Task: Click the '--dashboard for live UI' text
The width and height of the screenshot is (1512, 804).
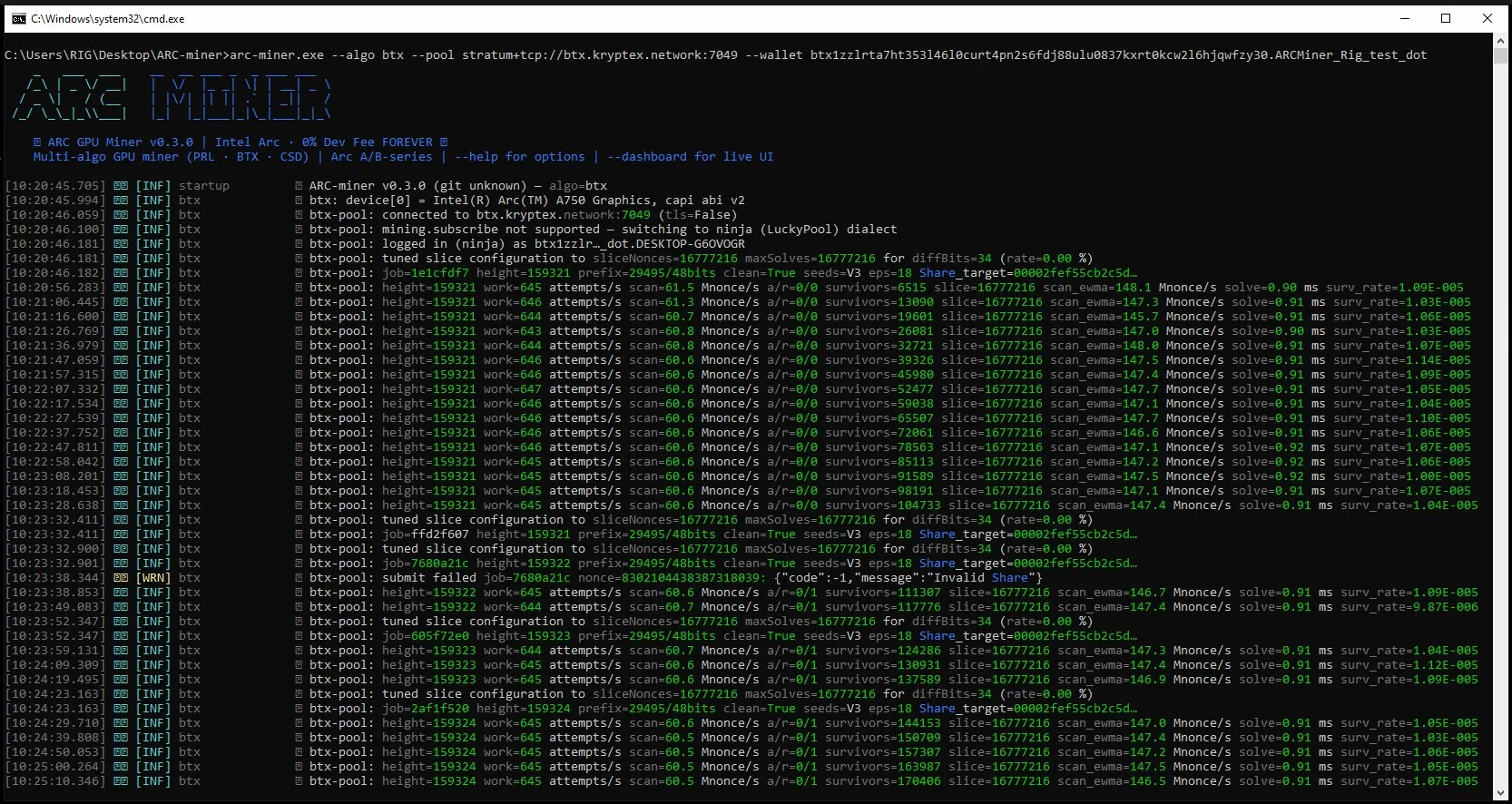Action: coord(691,157)
